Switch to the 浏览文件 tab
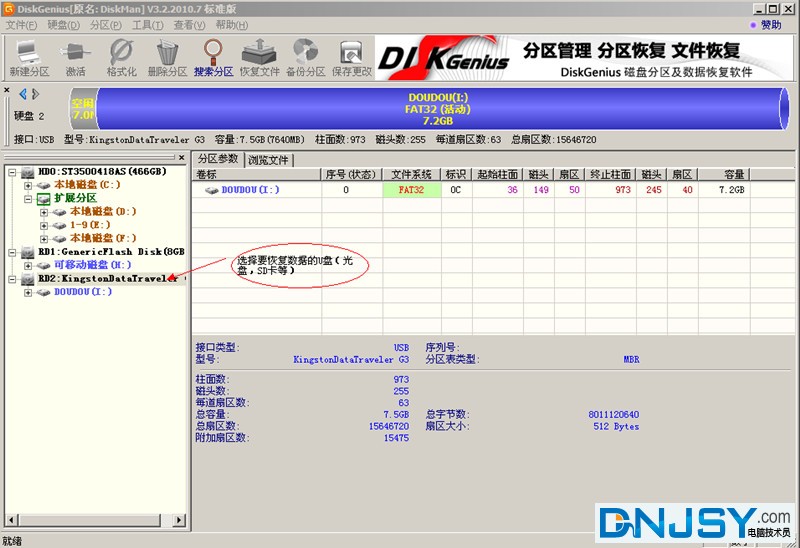 [x=269, y=160]
